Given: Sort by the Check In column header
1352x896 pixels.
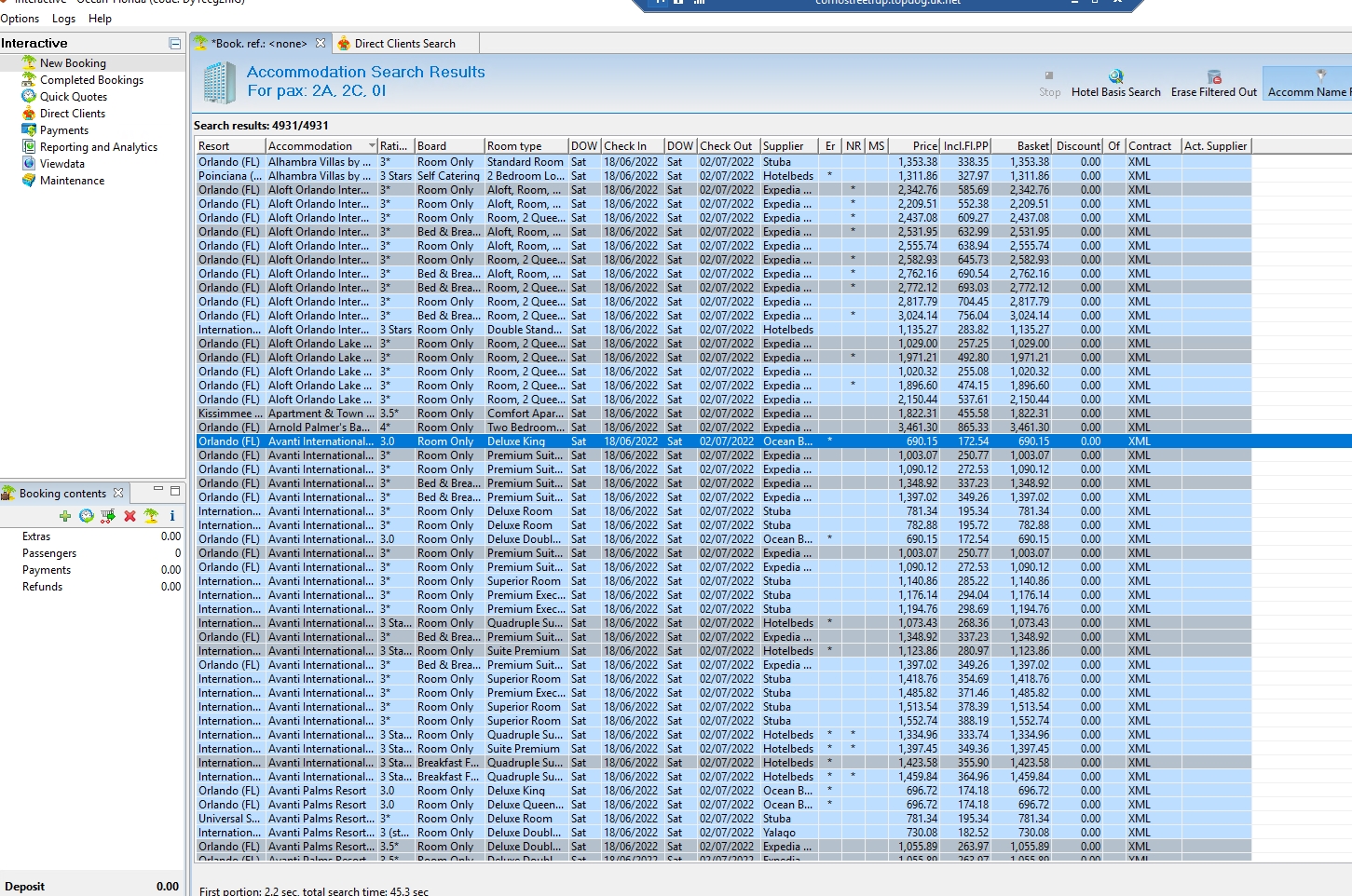Looking at the screenshot, I should point(633,146).
